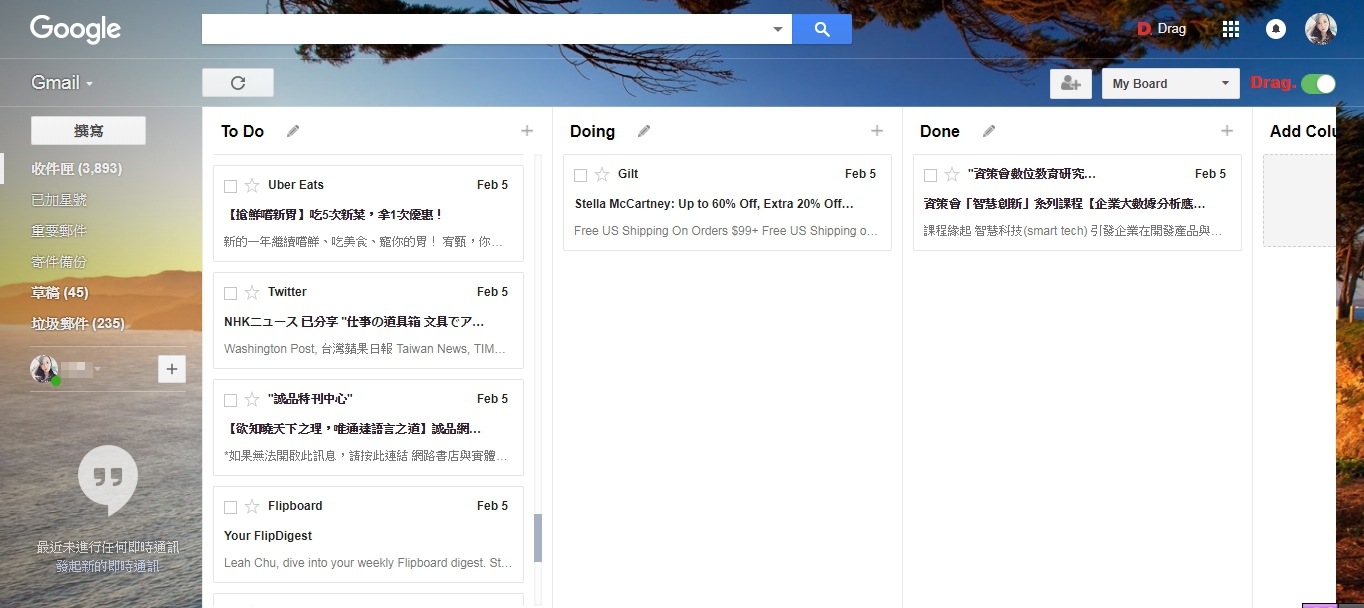Click the Doing column title

[592, 131]
